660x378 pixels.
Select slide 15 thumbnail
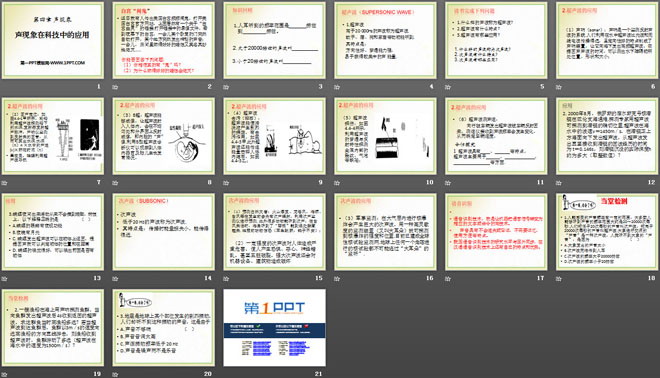274,232
